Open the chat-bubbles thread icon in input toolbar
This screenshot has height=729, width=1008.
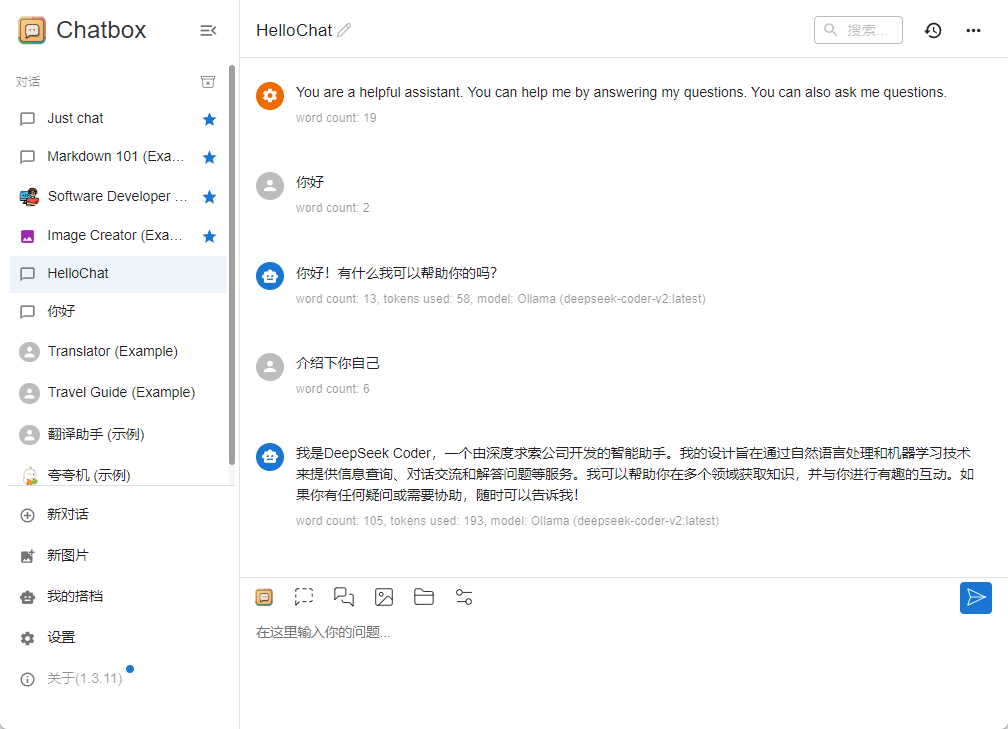[344, 597]
